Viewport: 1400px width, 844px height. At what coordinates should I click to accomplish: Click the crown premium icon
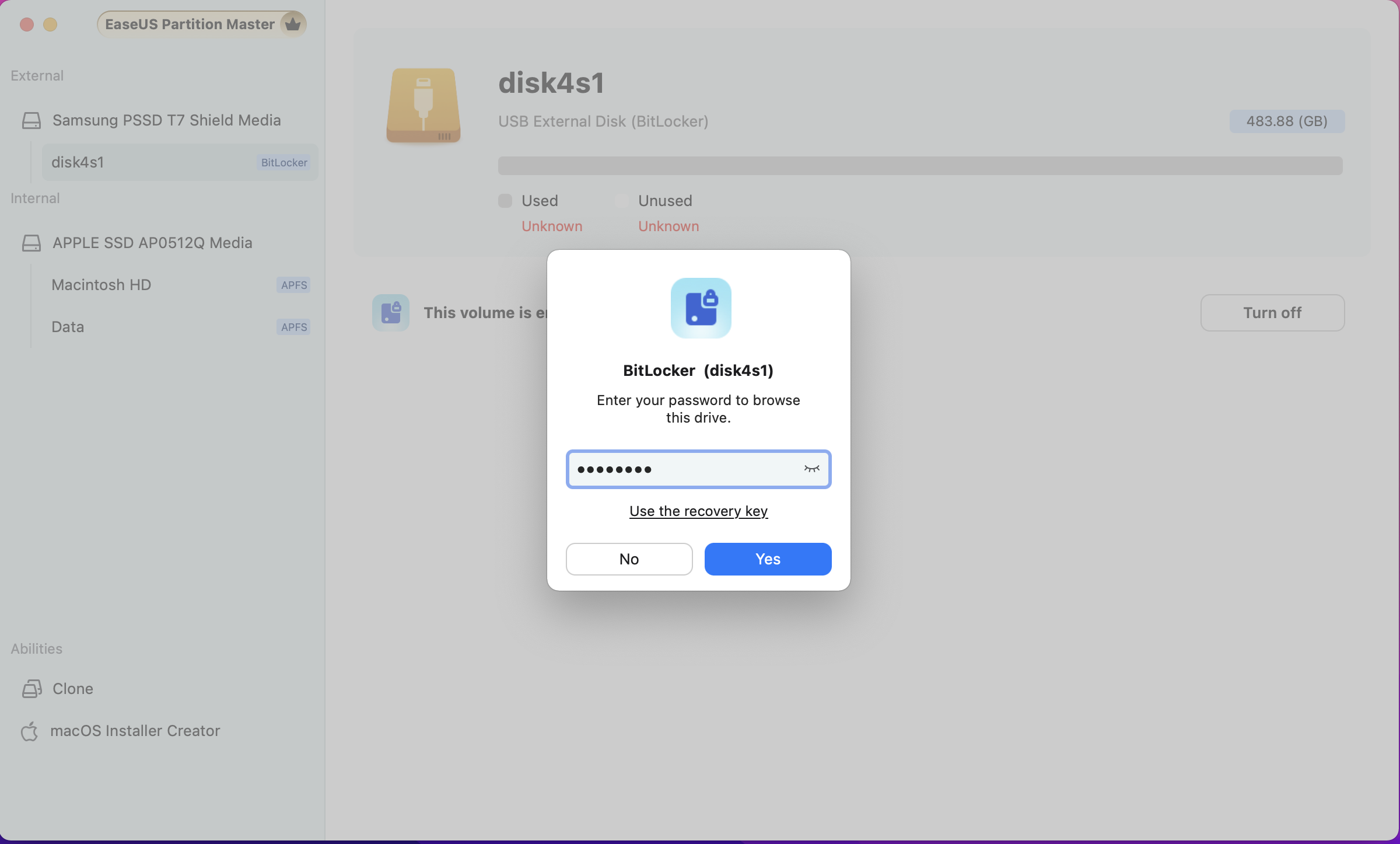click(x=293, y=24)
